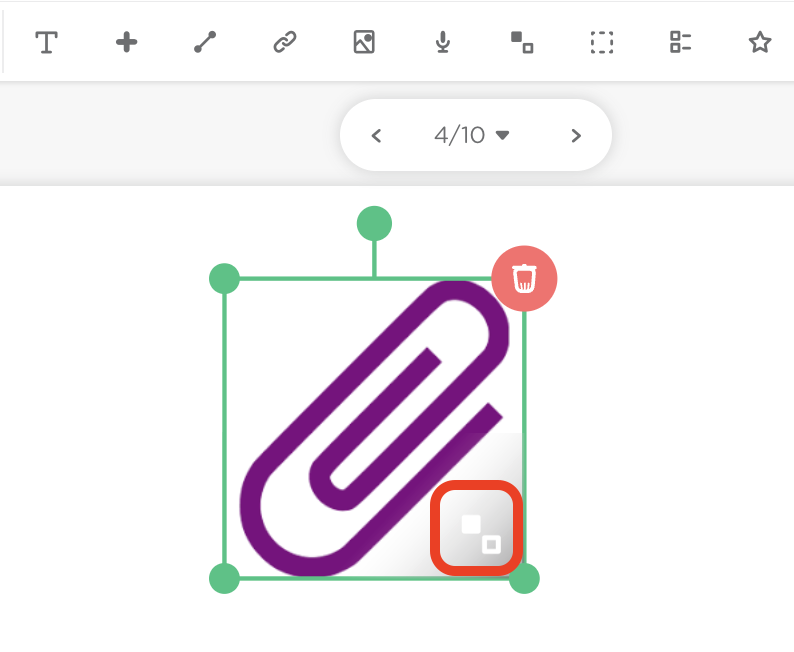Viewport: 794px width, 652px height.
Task: Click the plus Add icon
Action: [x=126, y=42]
